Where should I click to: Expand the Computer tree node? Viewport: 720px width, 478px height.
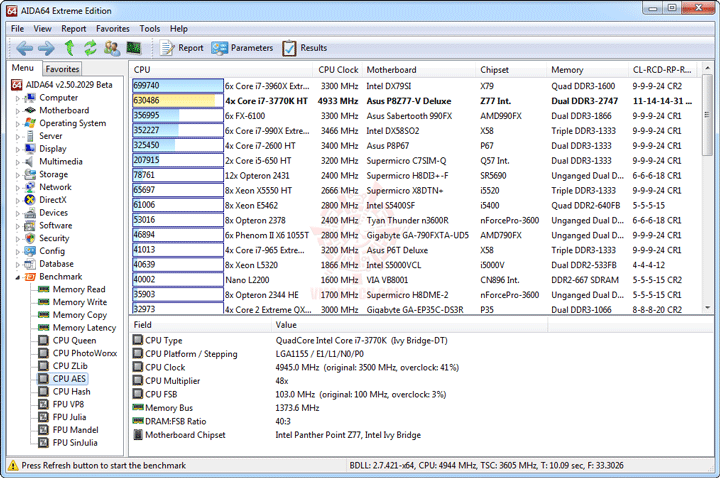click(x=18, y=98)
